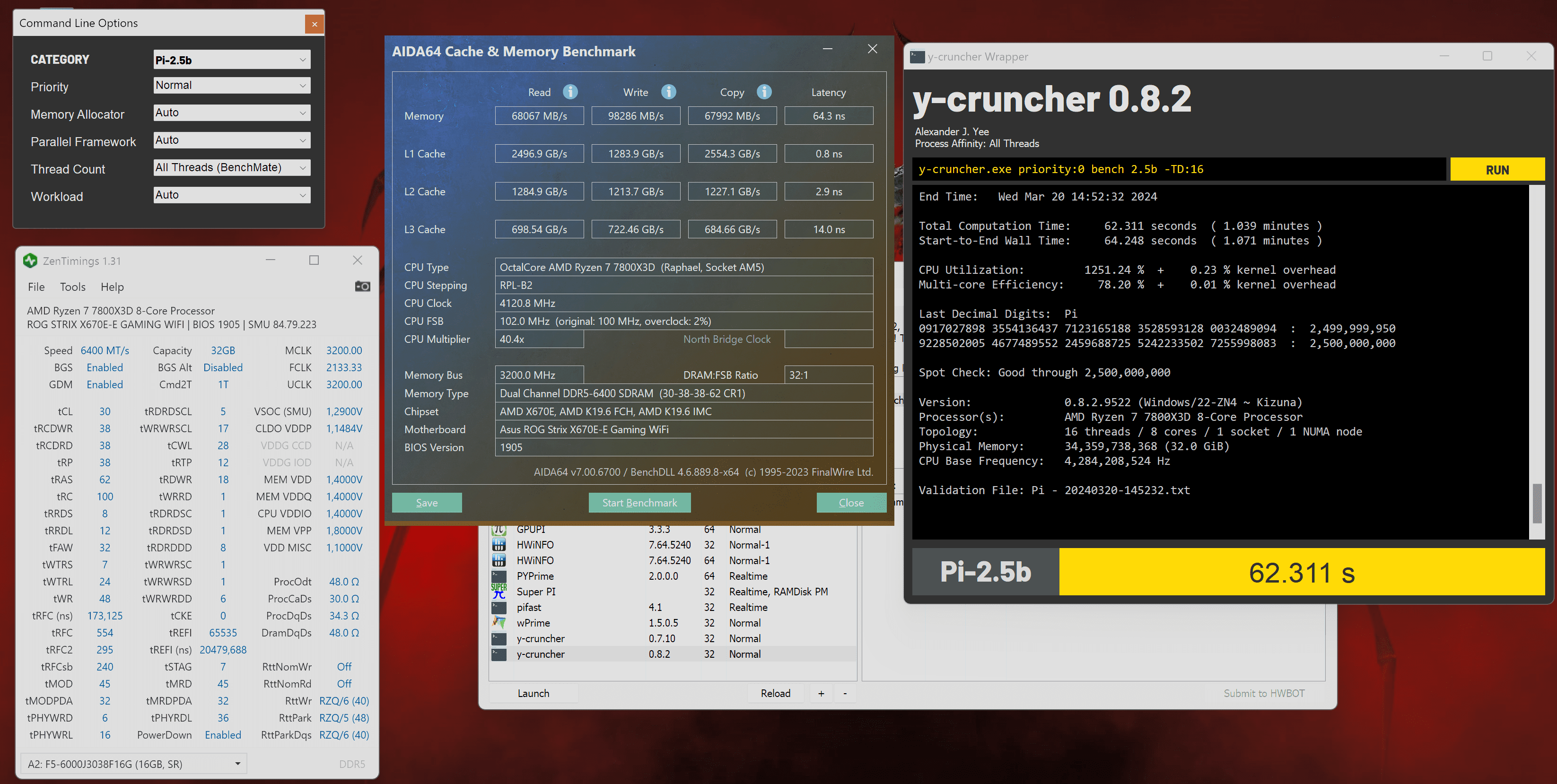1557x784 pixels.
Task: Click Start Benchmark in AIDA64
Action: click(x=639, y=503)
